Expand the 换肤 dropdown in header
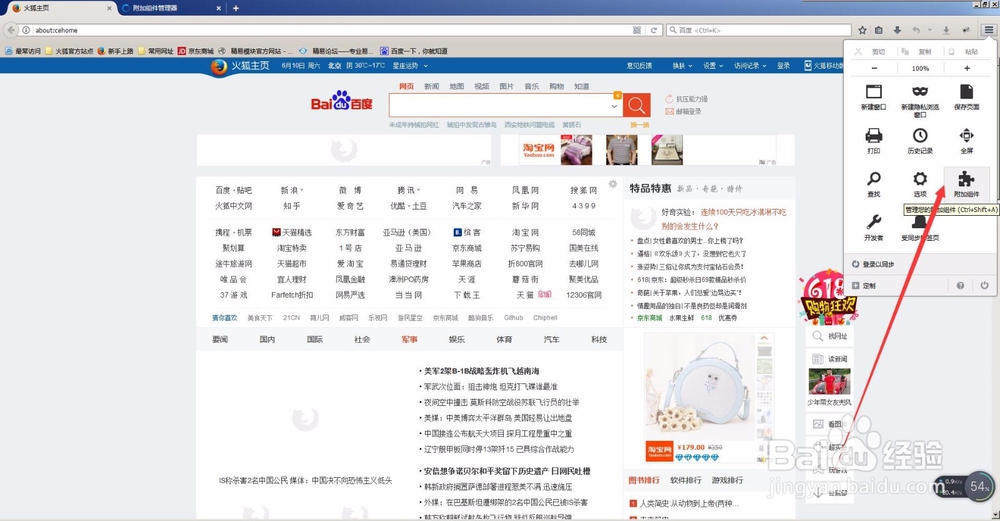 click(x=682, y=66)
